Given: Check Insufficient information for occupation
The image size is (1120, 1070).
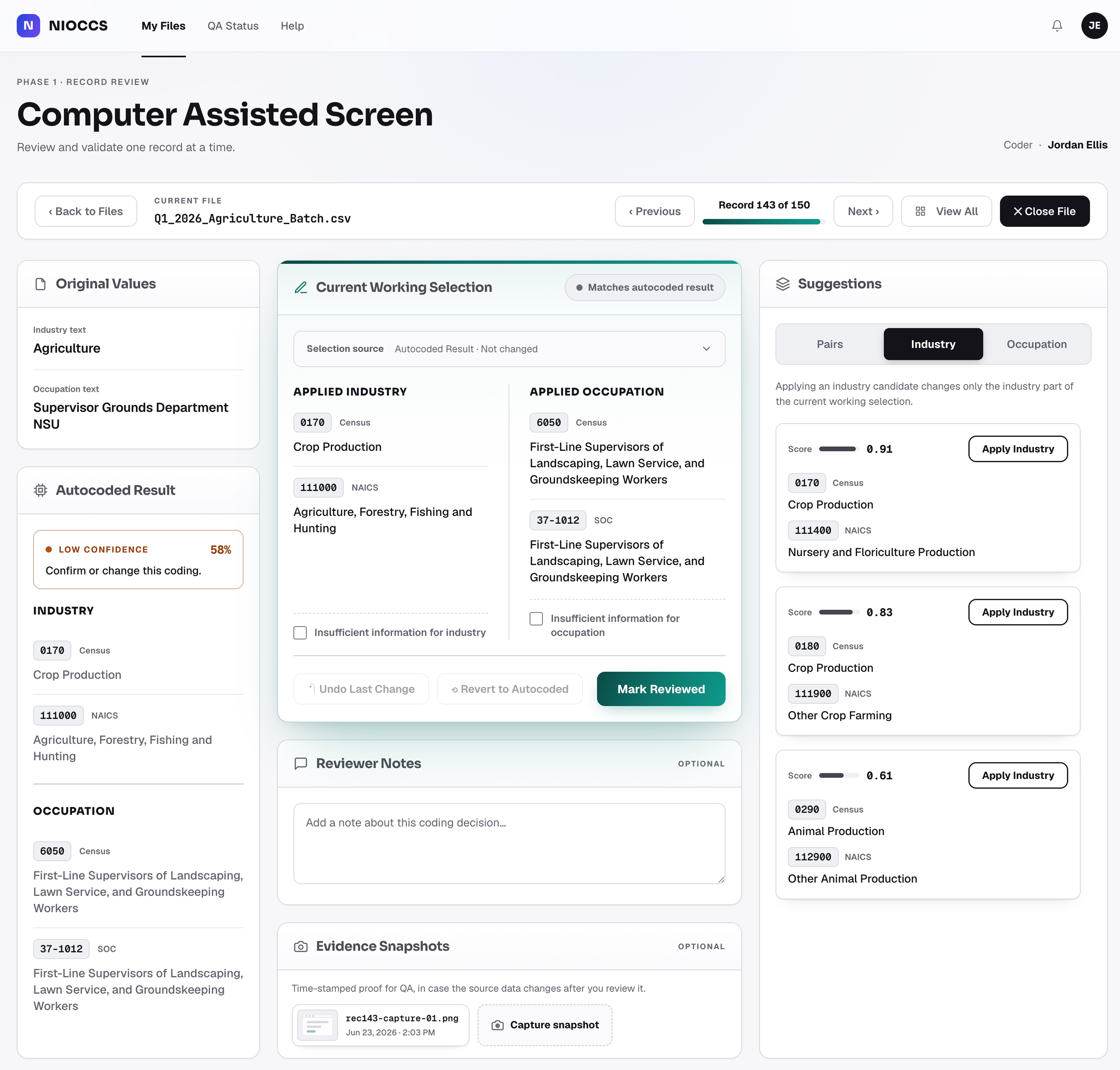Looking at the screenshot, I should click(x=536, y=619).
